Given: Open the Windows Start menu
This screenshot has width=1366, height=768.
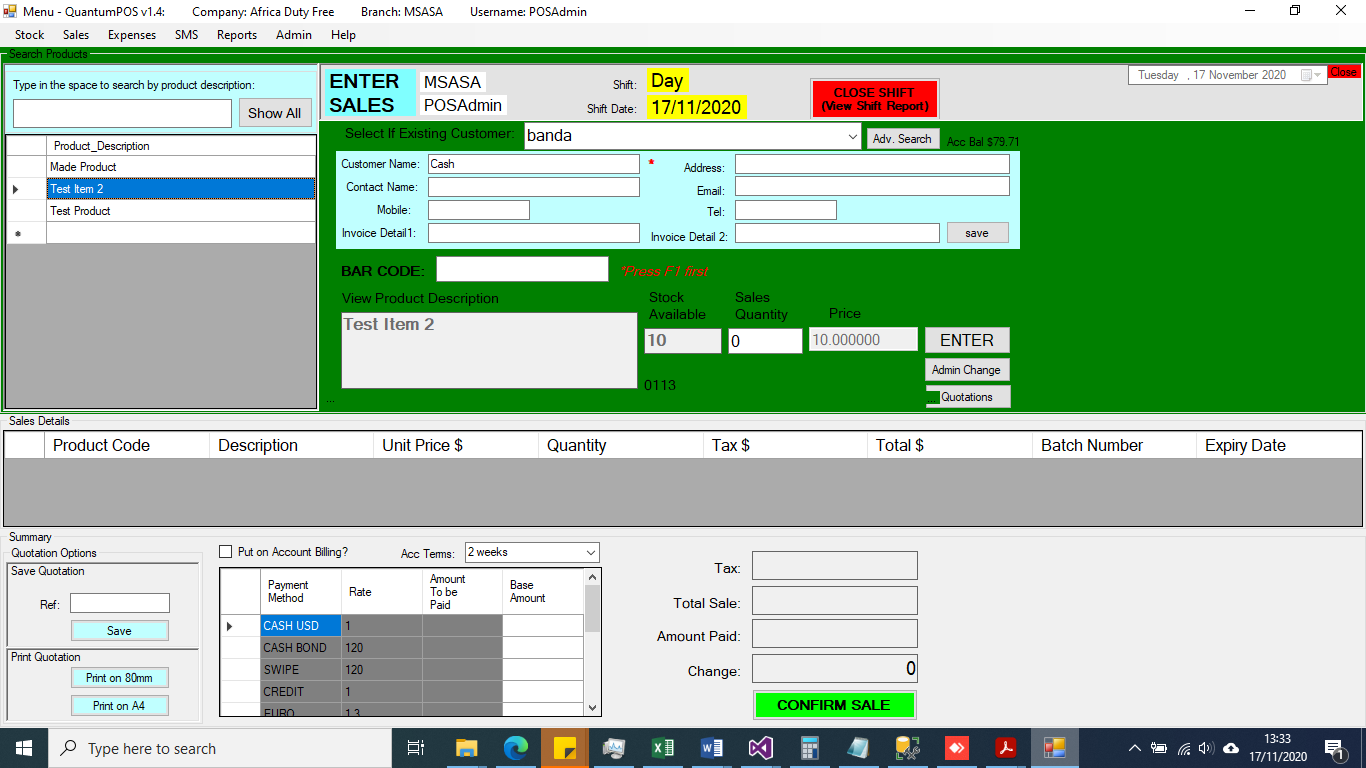Looking at the screenshot, I should click(24, 748).
